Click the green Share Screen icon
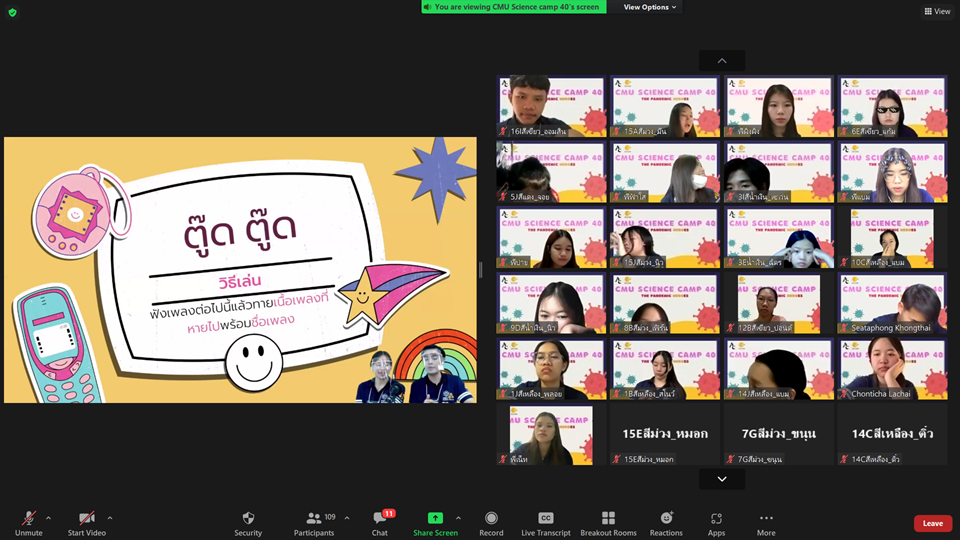 (435, 518)
